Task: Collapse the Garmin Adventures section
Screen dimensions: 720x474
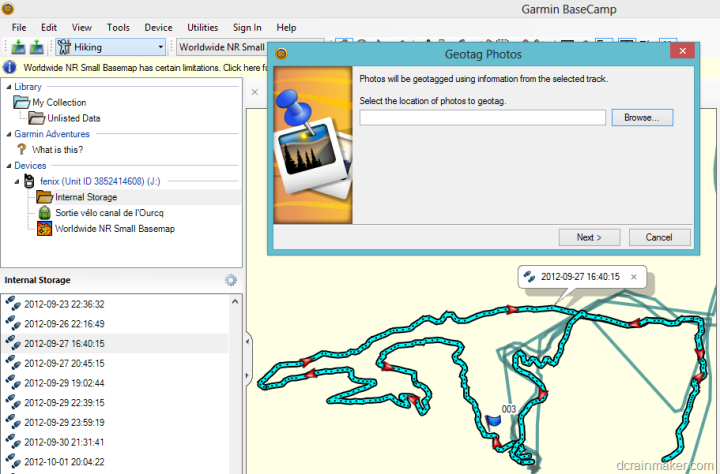Action: tap(9, 134)
